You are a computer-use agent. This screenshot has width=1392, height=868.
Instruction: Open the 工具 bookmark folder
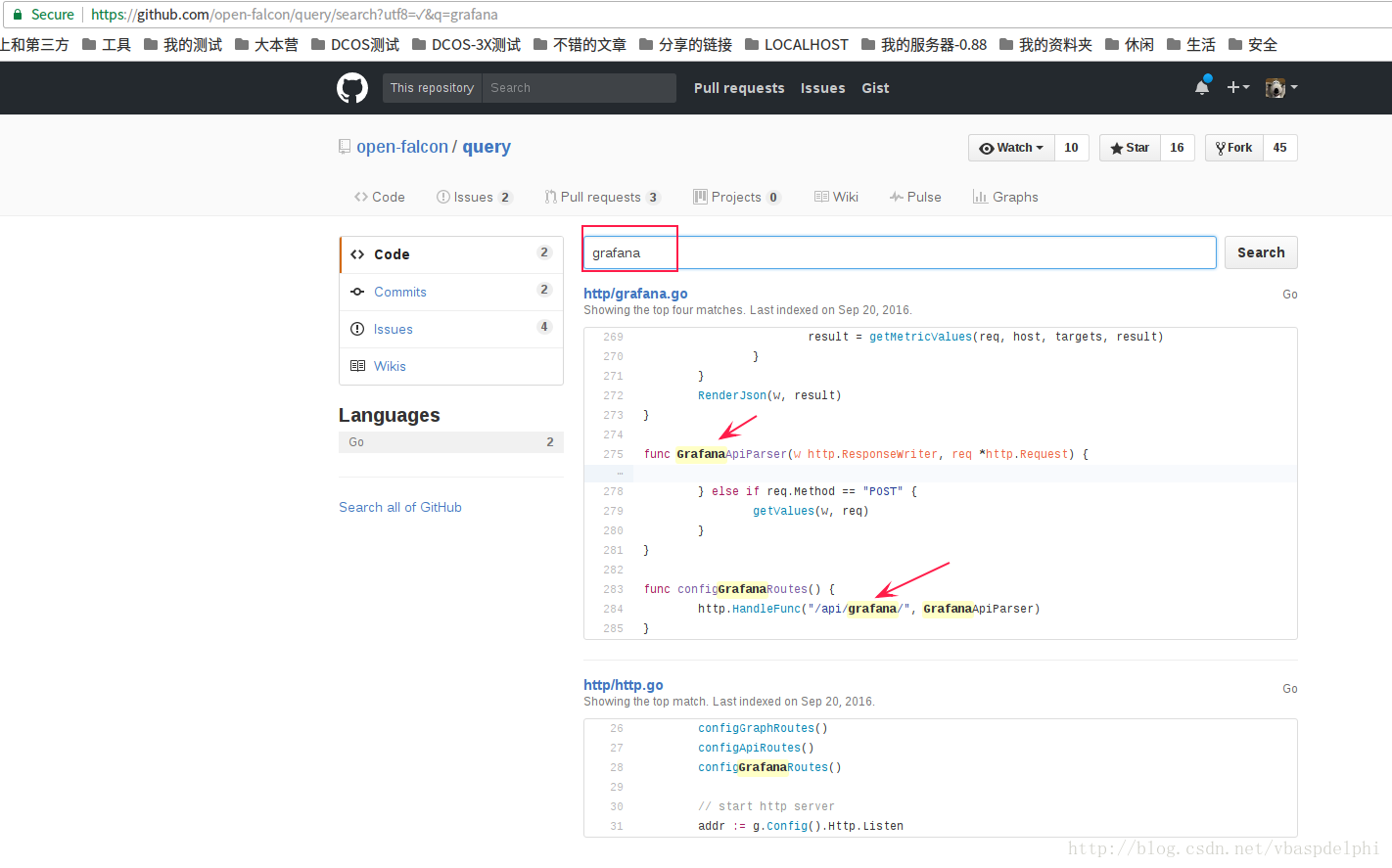pos(107,45)
